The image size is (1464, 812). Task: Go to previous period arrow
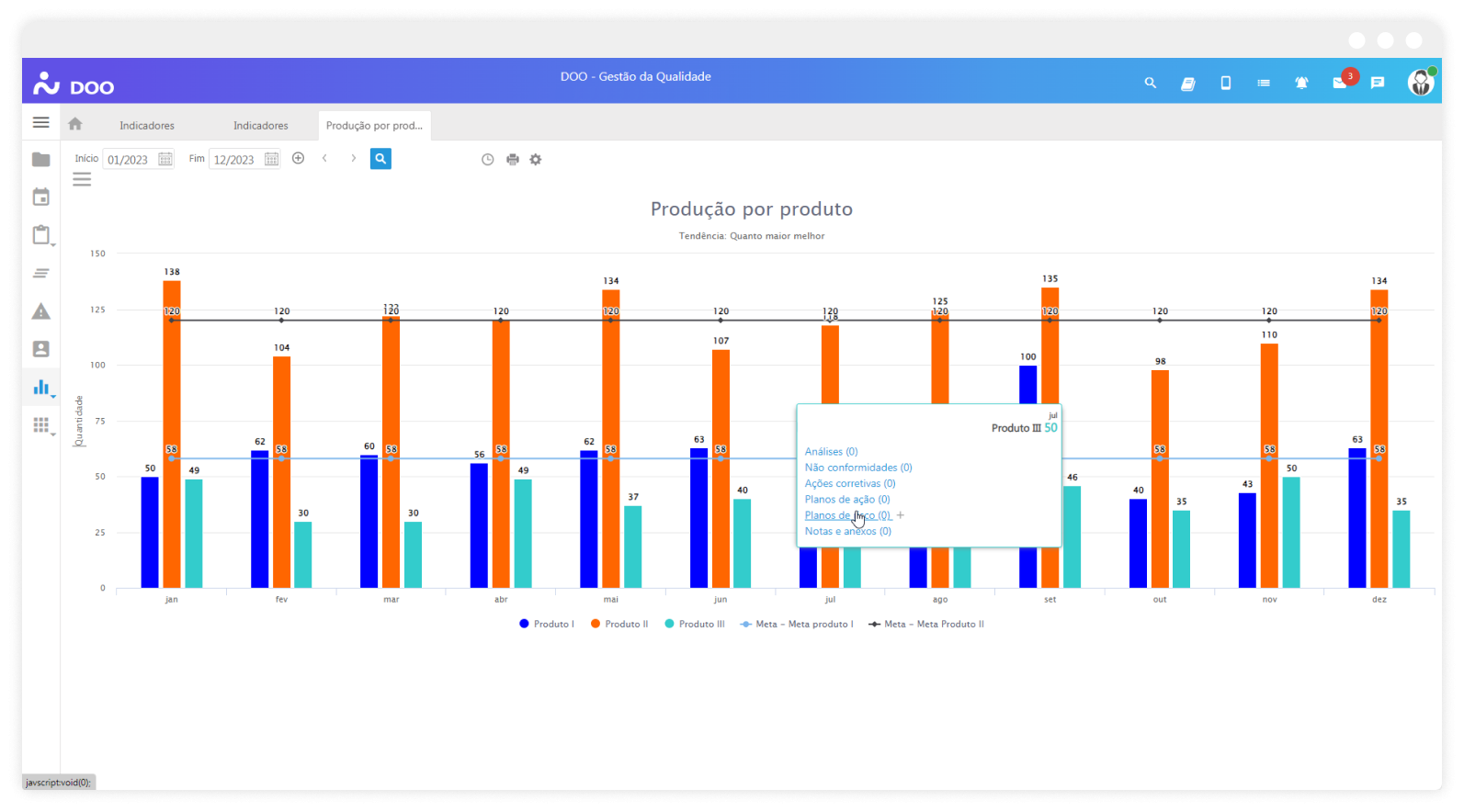pyautogui.click(x=324, y=158)
